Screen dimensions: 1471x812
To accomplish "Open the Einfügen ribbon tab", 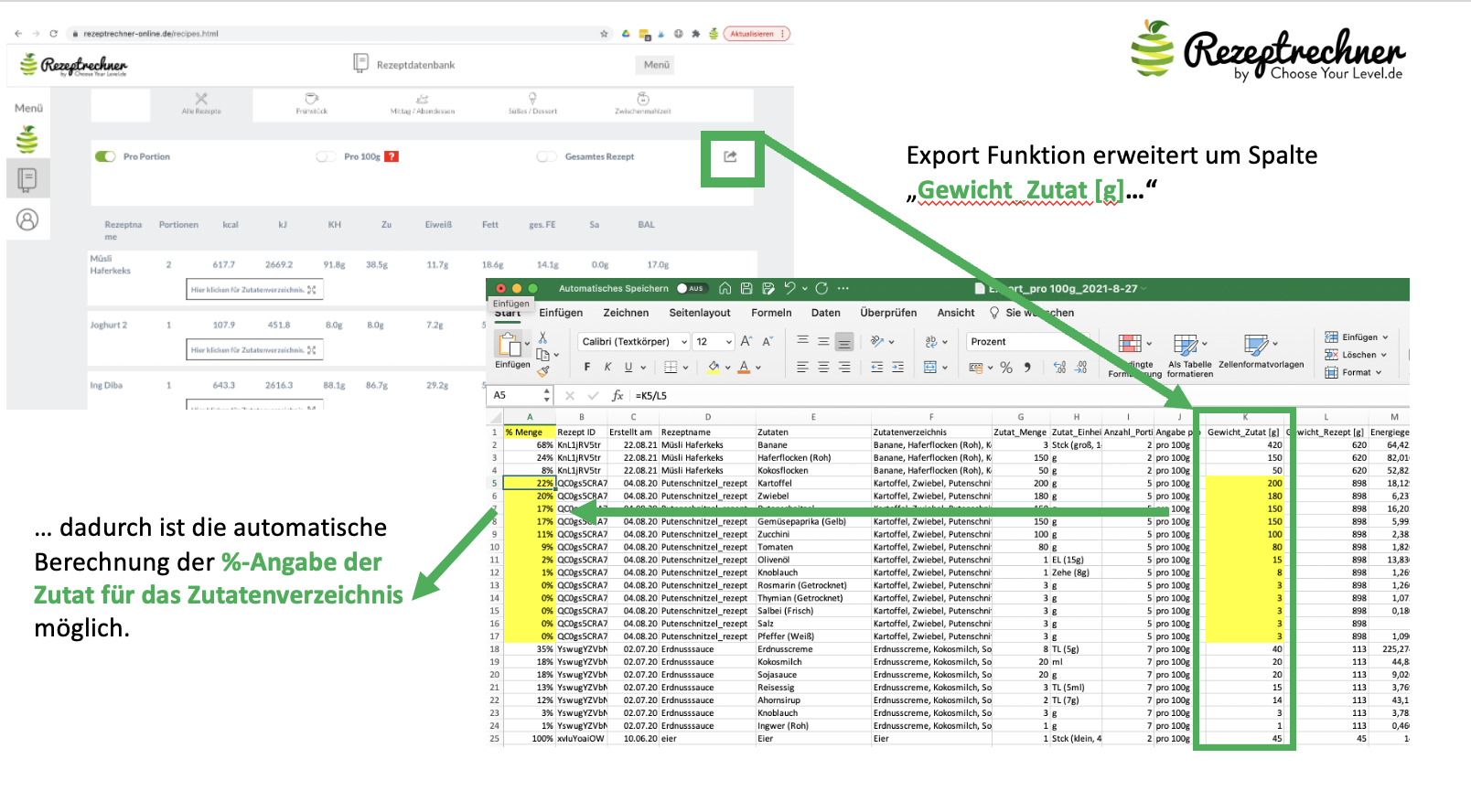I will coord(561,313).
